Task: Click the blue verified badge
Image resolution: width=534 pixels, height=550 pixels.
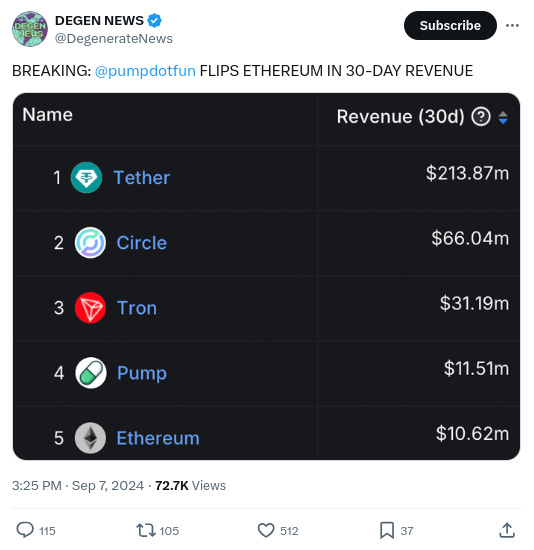Action: [x=154, y=20]
